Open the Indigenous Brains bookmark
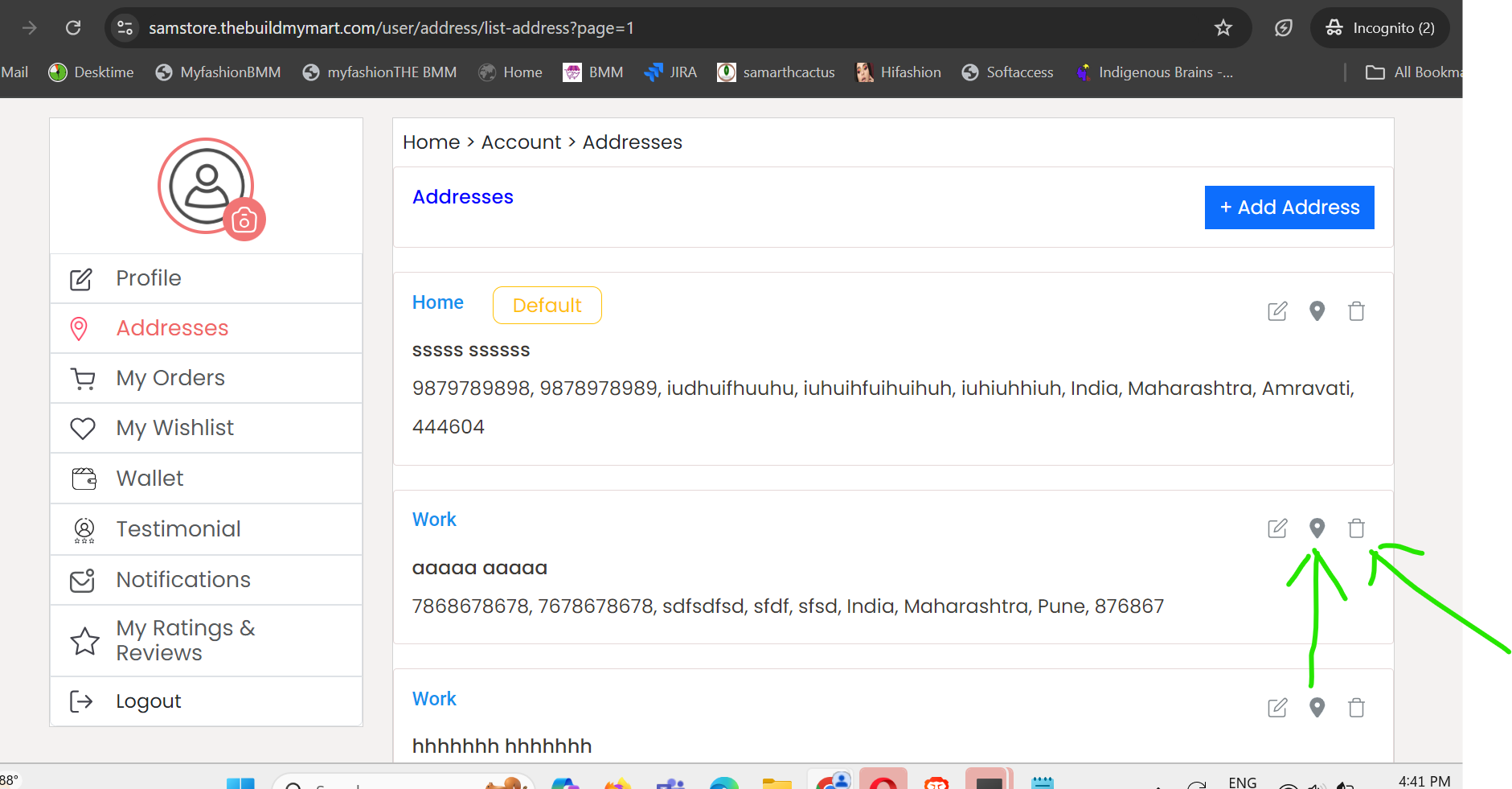 (1154, 72)
